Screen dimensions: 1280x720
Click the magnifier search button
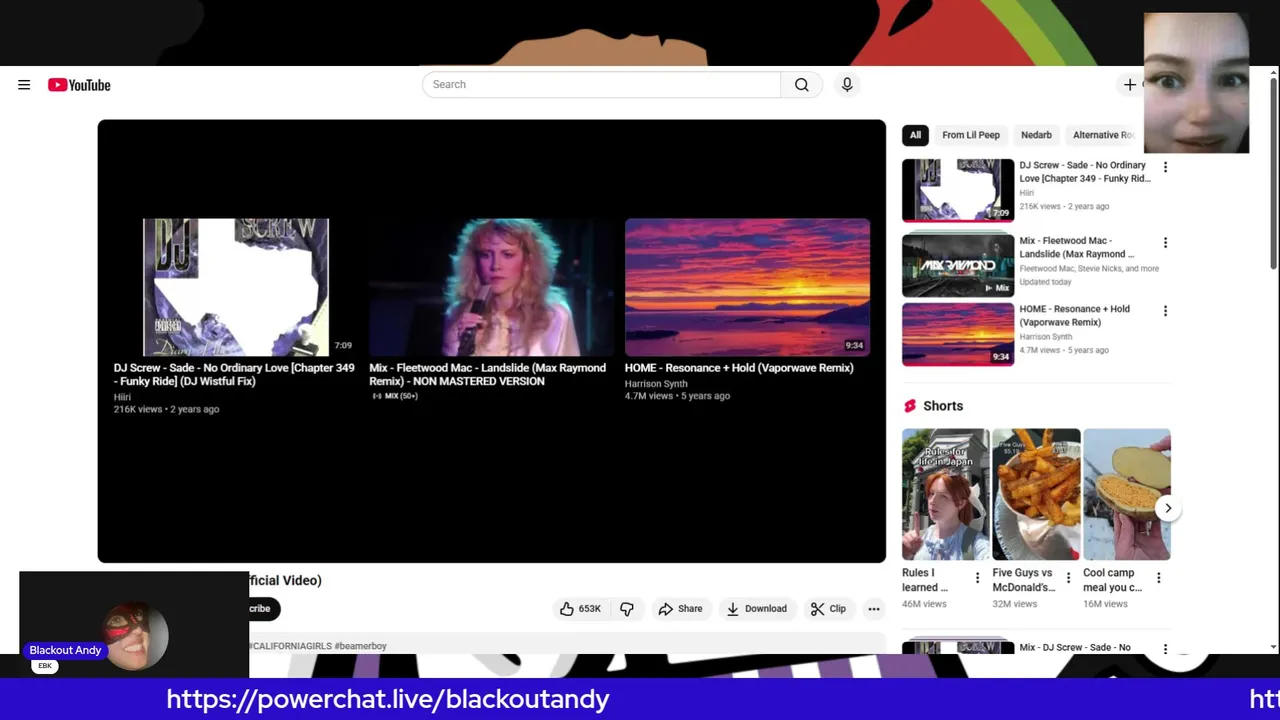tap(802, 85)
